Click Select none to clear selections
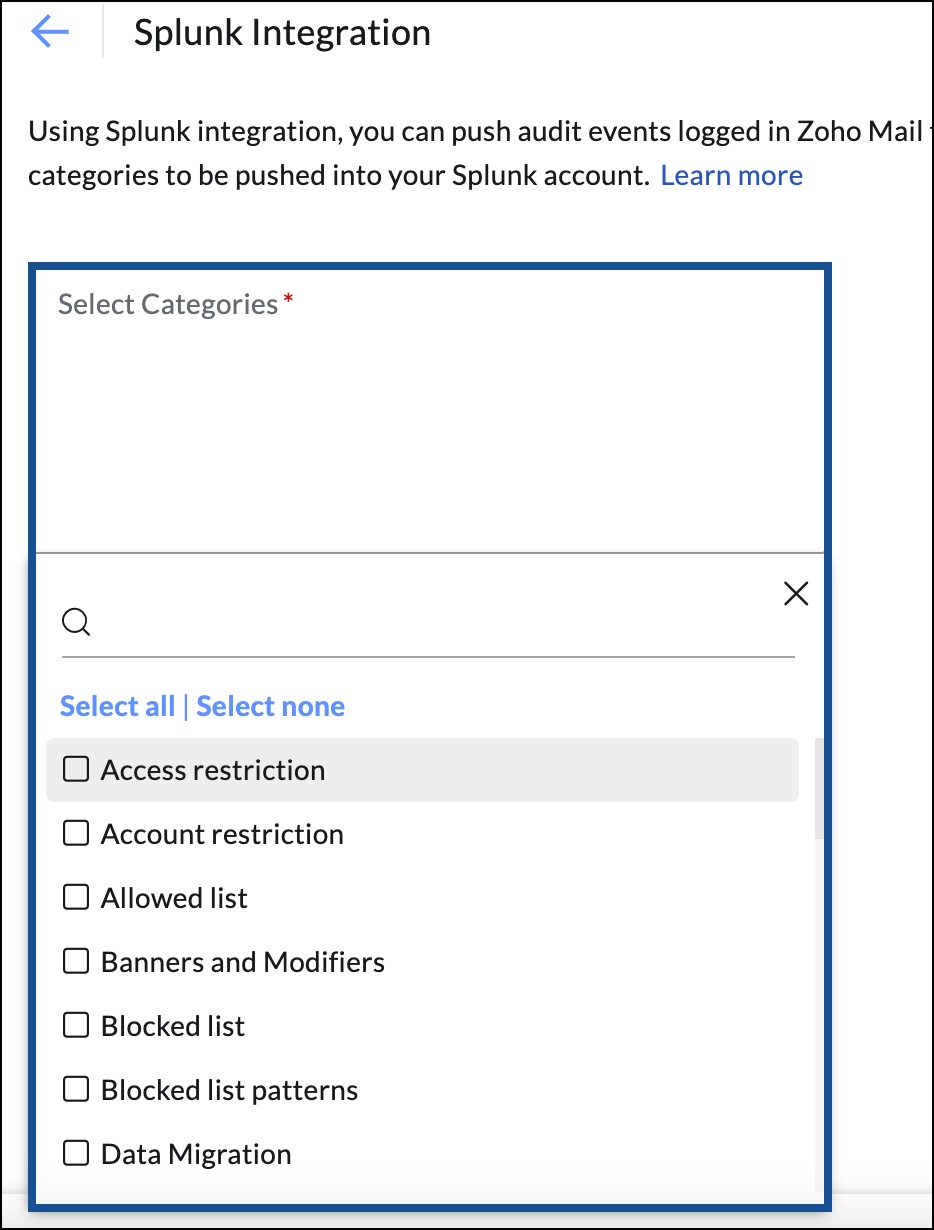The image size is (934, 1230). [270, 706]
